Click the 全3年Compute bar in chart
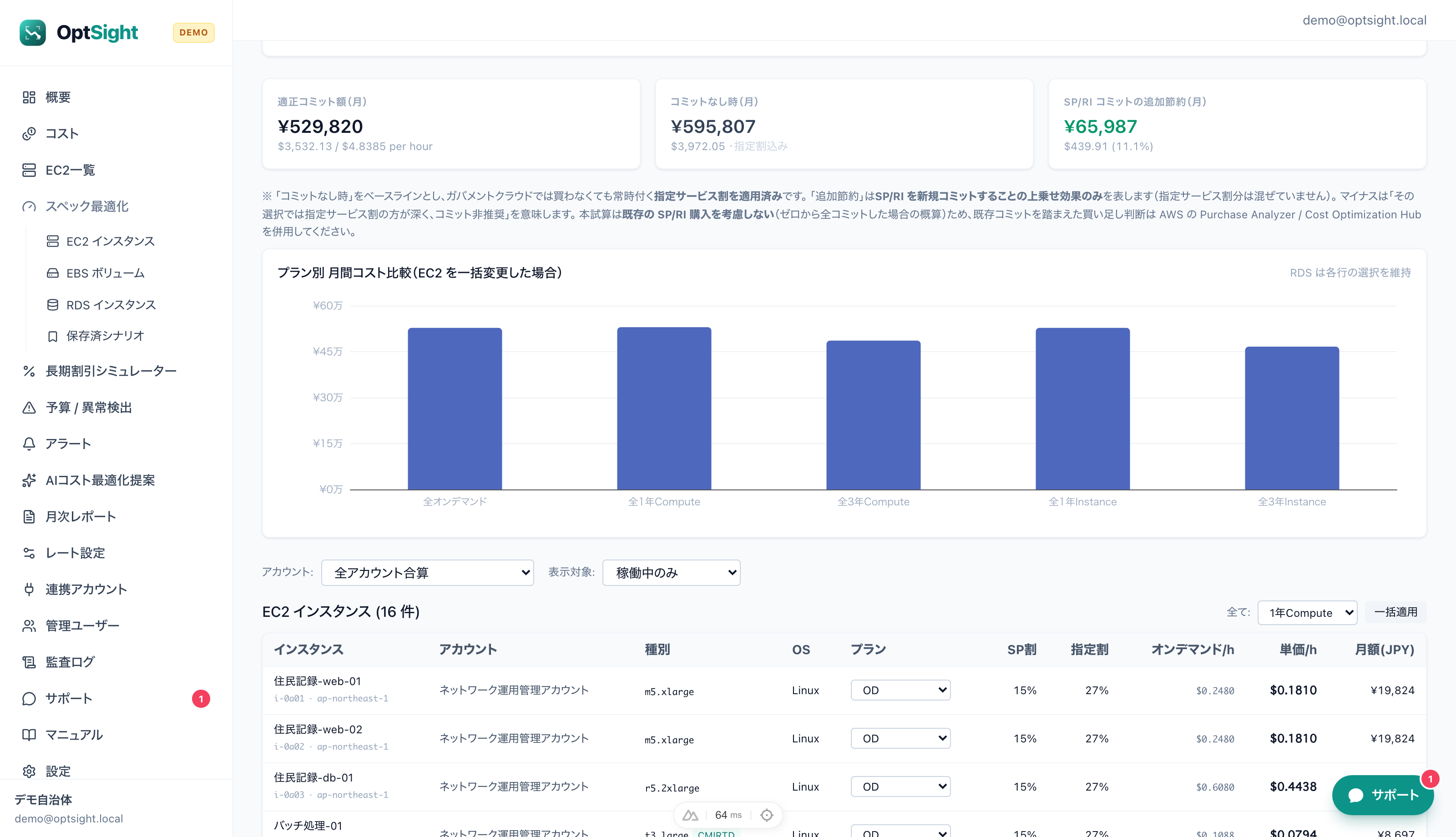 [873, 415]
